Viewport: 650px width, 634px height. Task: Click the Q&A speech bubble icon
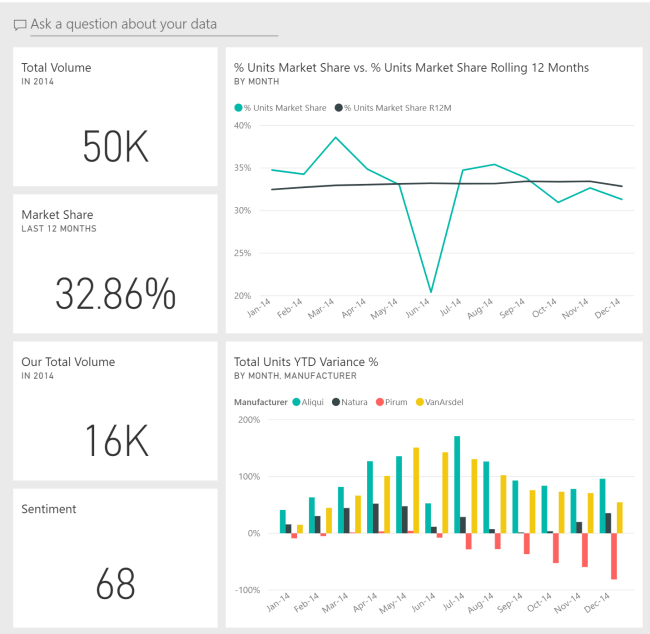[20, 24]
